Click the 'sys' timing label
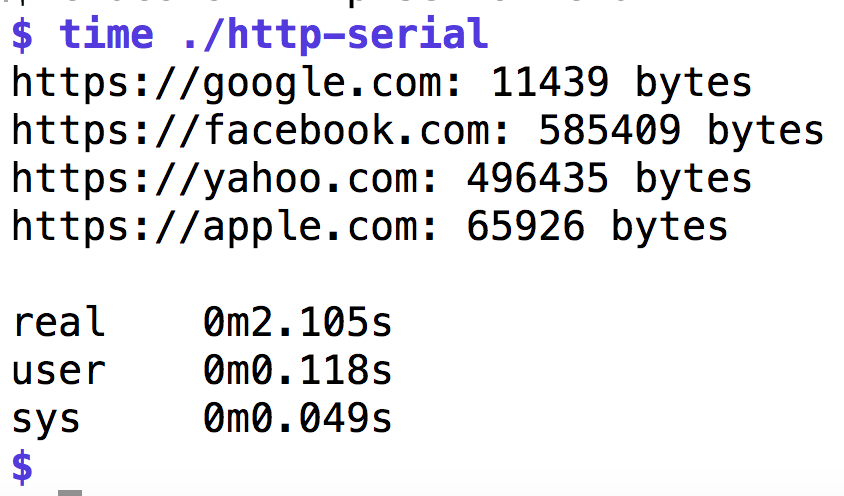 pyautogui.click(x=46, y=420)
